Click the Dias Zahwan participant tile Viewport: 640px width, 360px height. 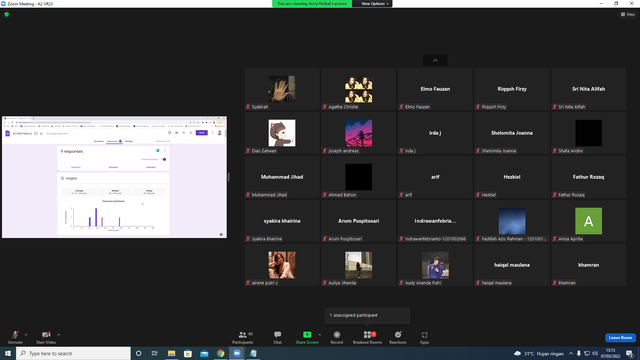click(282, 133)
